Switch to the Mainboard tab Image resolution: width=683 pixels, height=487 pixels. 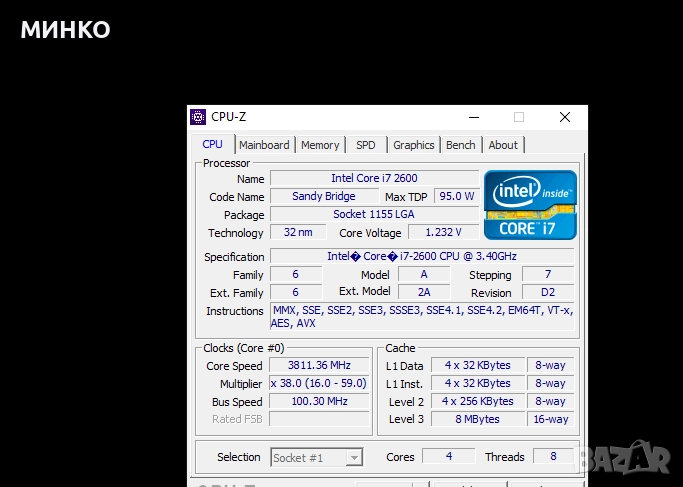click(x=264, y=145)
